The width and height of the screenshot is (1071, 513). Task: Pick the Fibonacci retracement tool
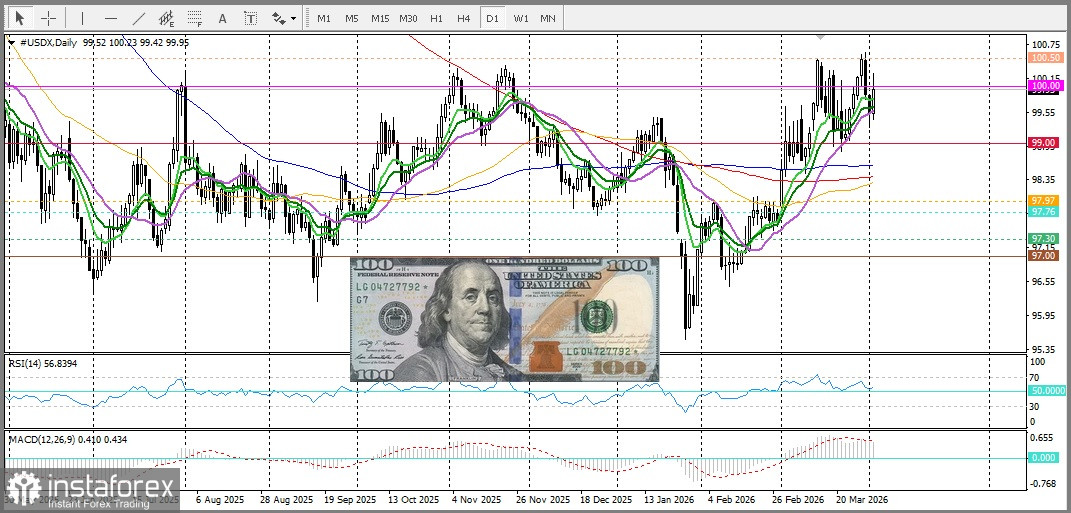tap(194, 18)
